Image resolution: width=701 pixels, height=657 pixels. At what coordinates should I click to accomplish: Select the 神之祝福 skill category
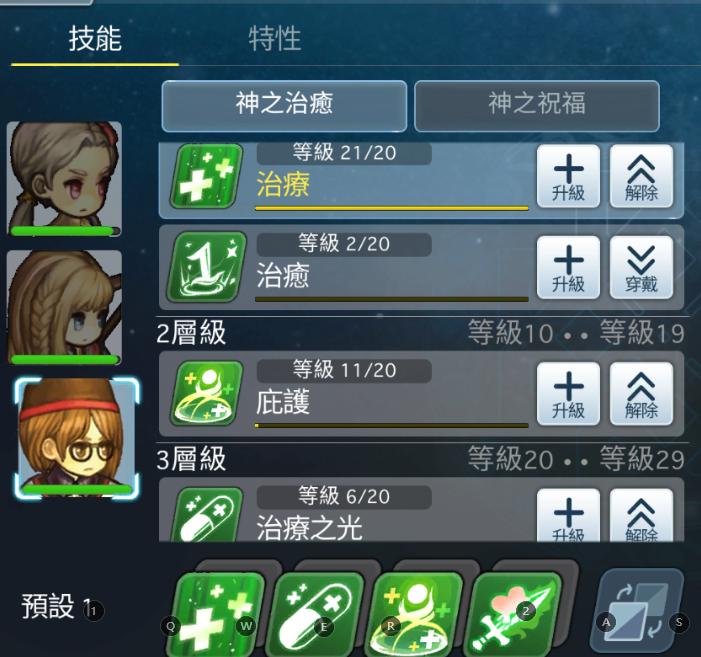537,106
